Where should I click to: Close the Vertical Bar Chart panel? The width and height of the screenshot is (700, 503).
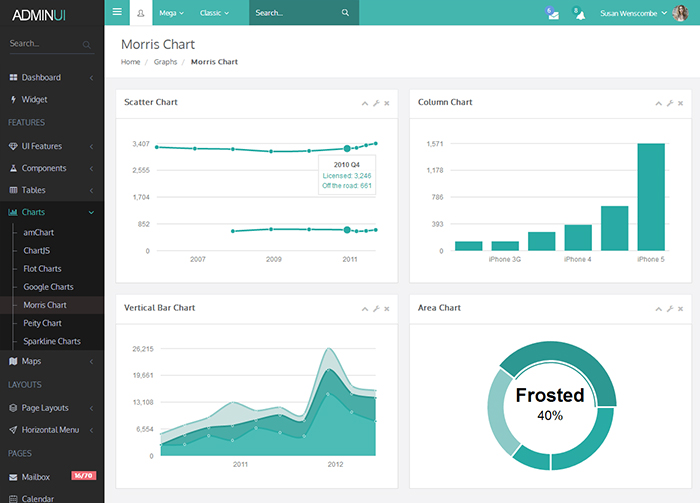387,309
